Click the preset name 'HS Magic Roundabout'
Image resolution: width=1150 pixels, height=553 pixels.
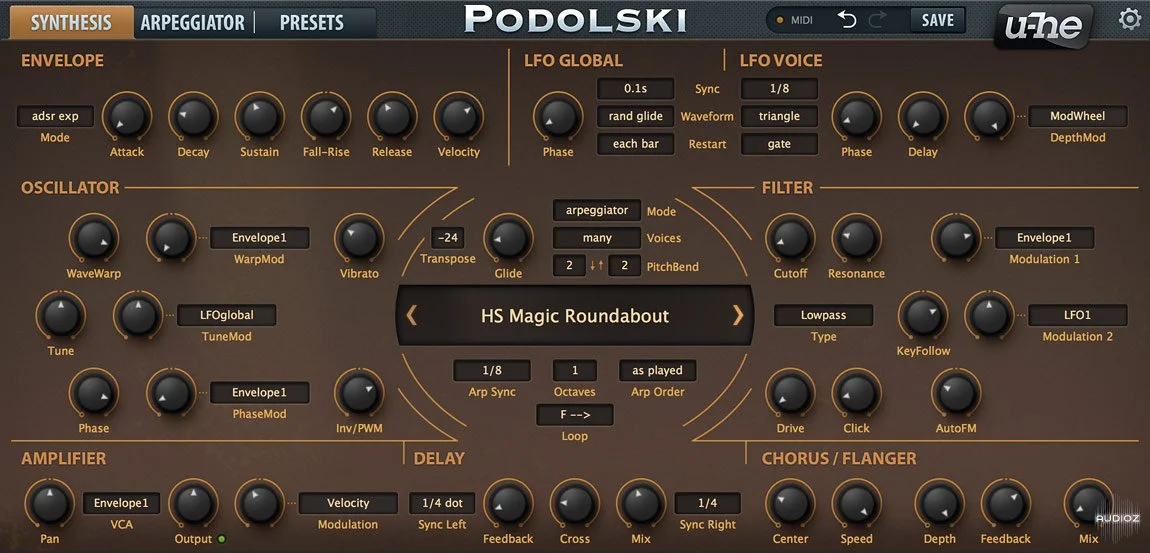point(575,316)
